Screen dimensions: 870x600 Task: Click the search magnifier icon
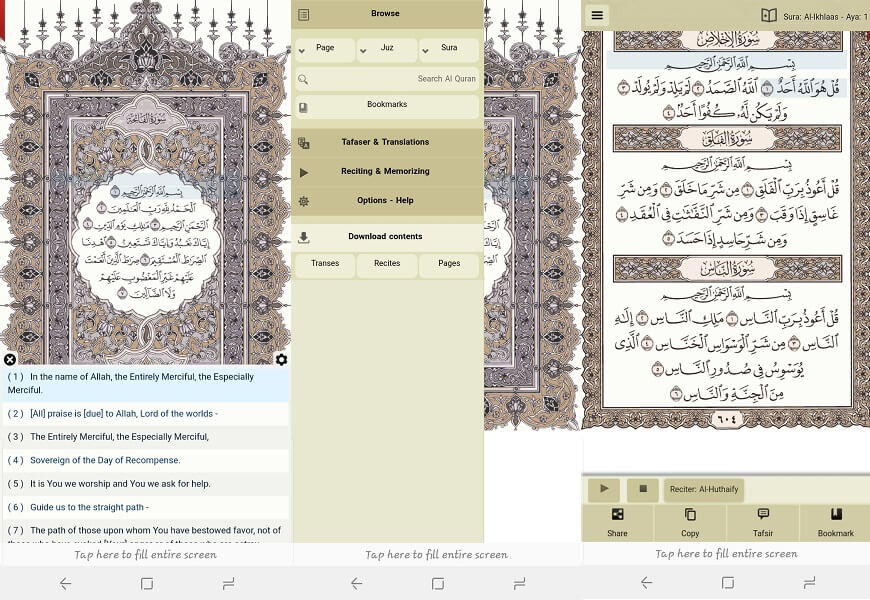pos(303,79)
